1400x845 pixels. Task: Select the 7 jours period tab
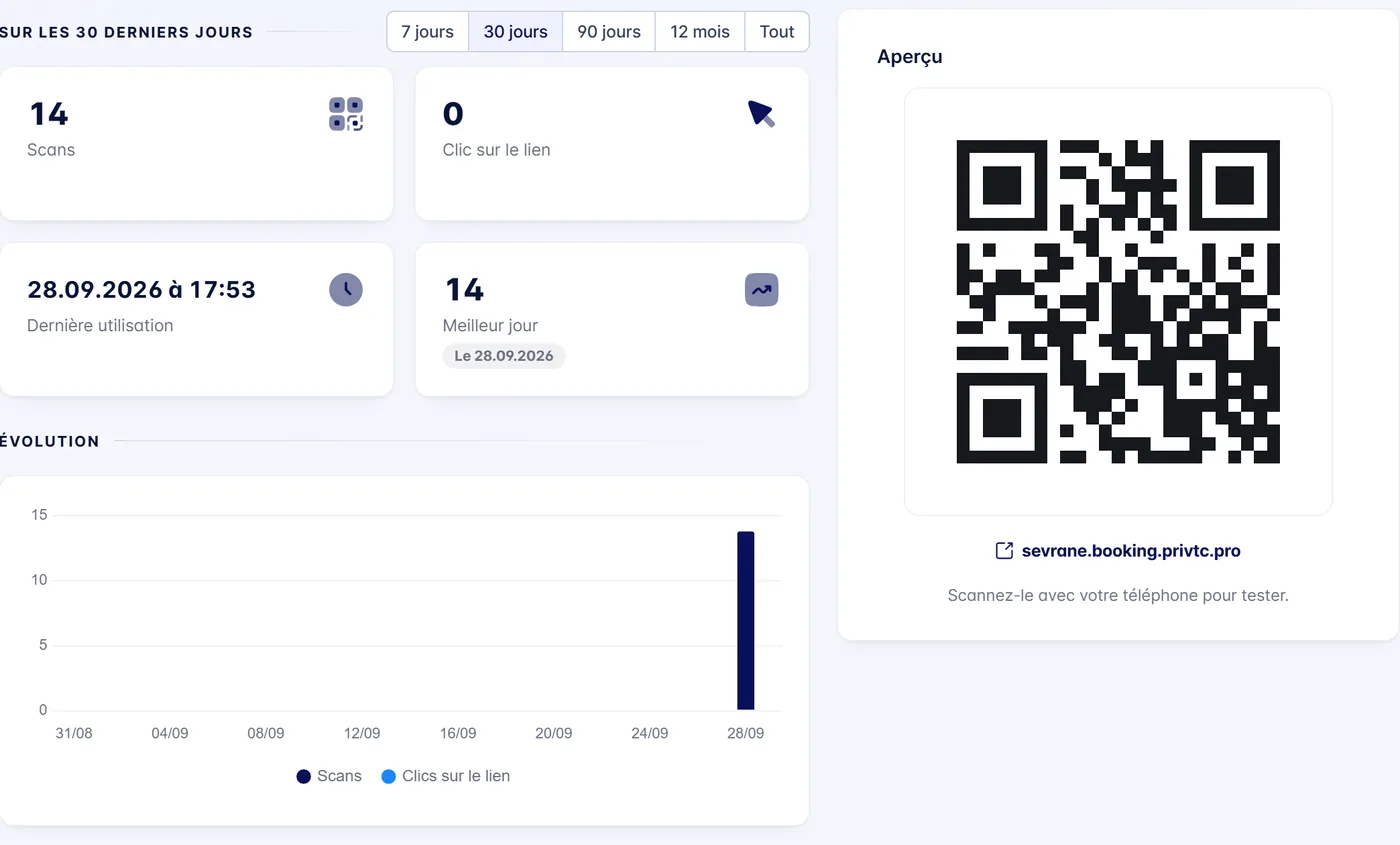point(428,31)
